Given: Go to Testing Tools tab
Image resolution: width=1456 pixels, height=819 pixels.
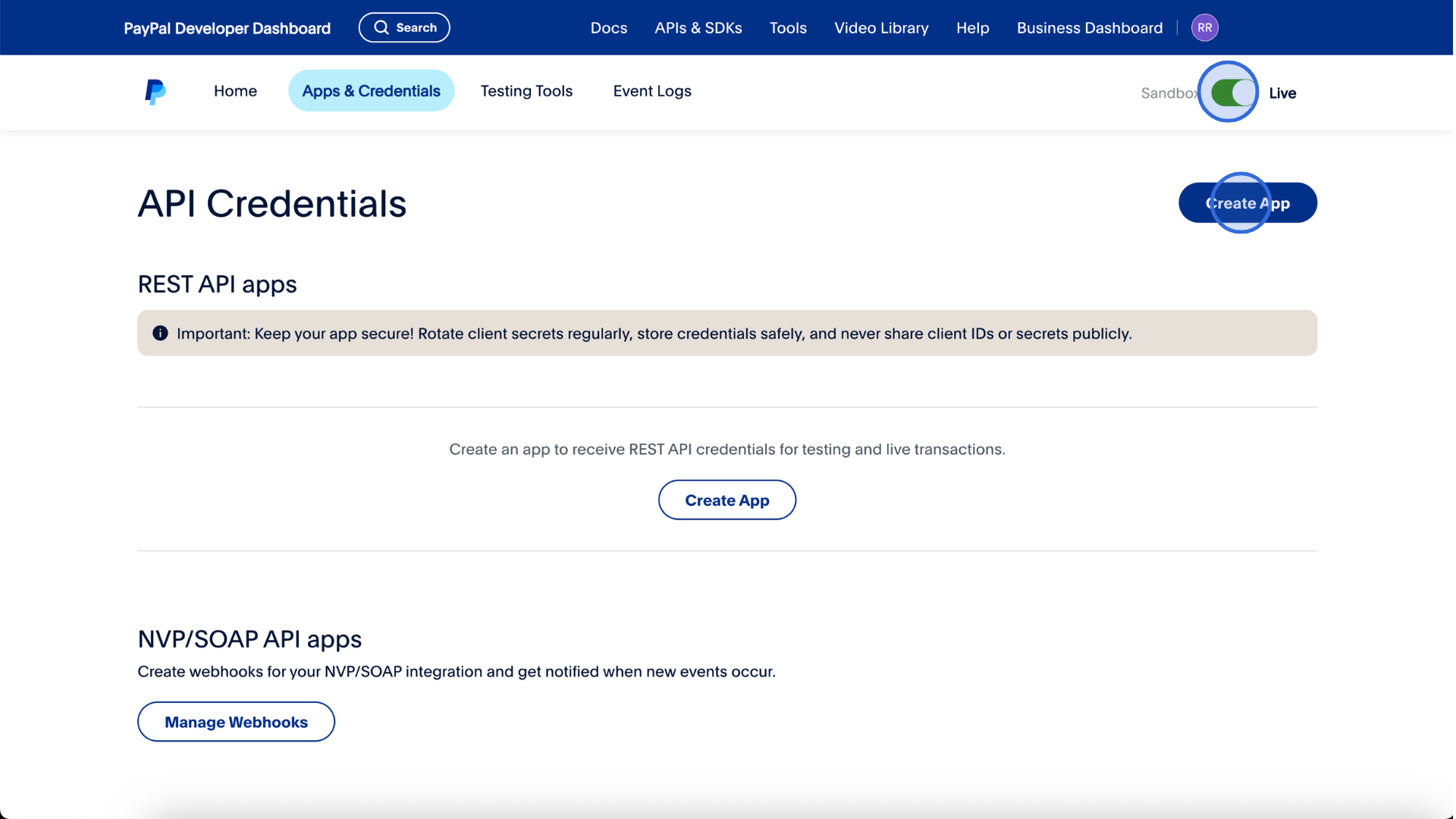Looking at the screenshot, I should [526, 91].
